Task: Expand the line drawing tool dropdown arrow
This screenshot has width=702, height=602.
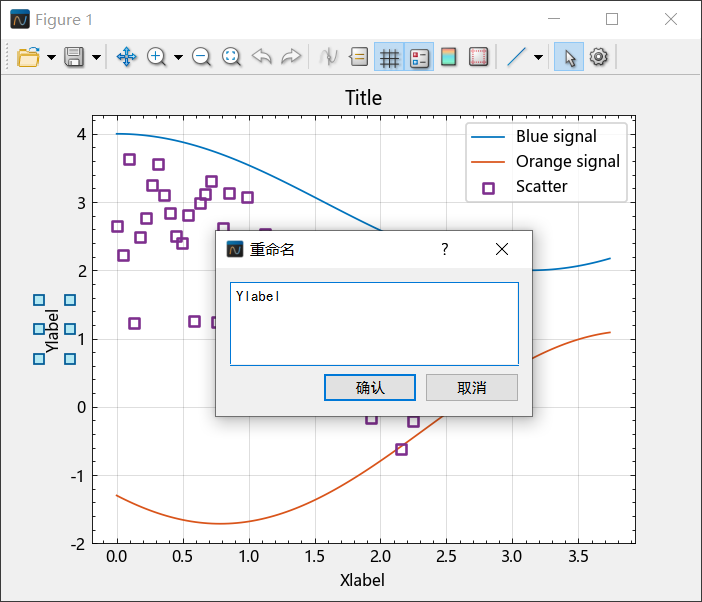Action: point(539,57)
